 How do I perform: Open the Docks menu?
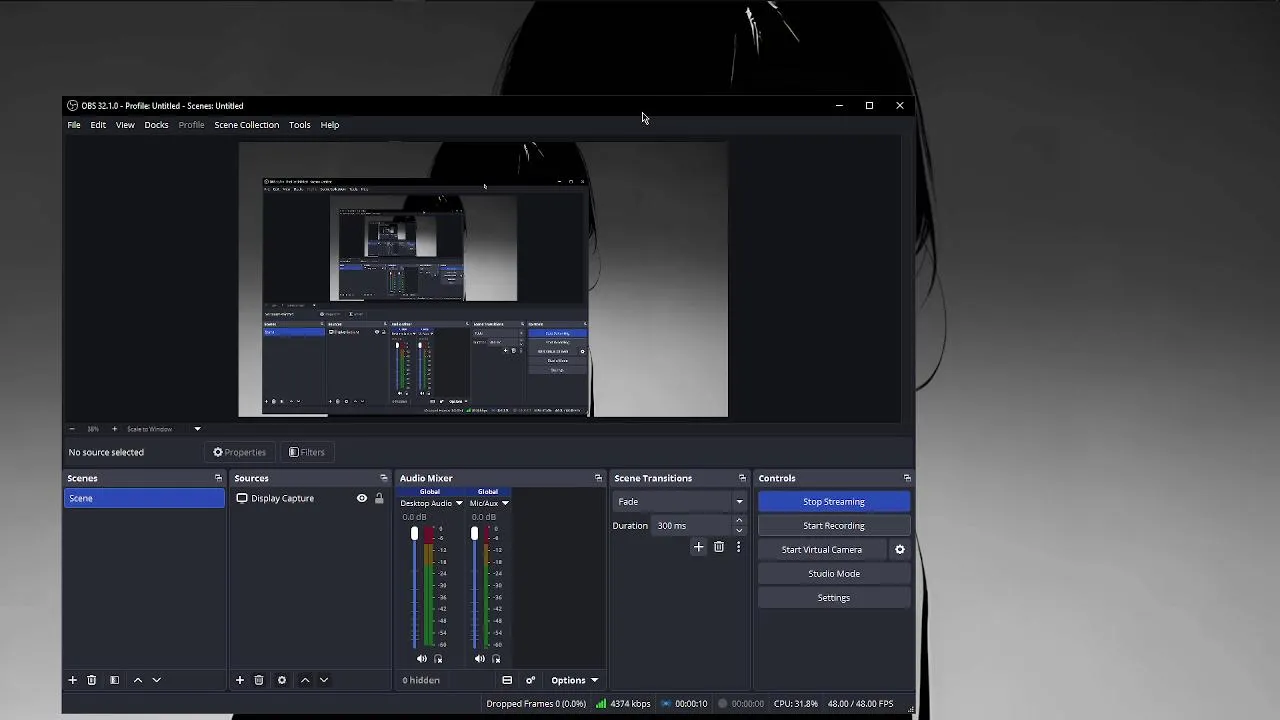pos(156,125)
